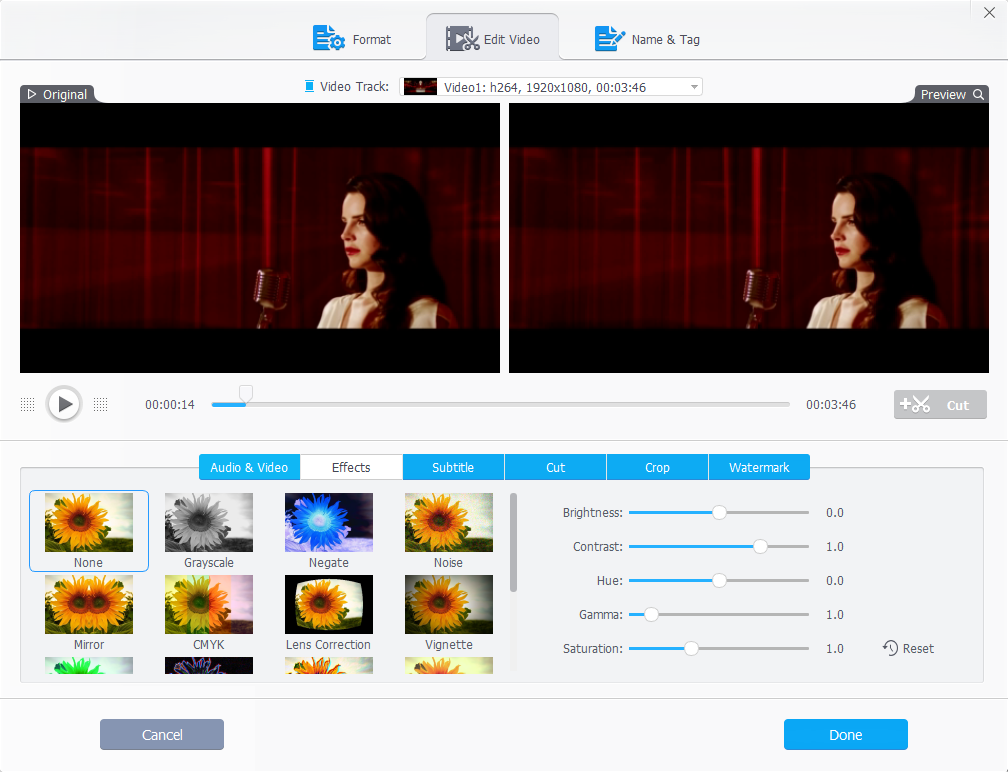The width and height of the screenshot is (1008, 772).
Task: Click the Preview magnifier icon
Action: (x=979, y=94)
